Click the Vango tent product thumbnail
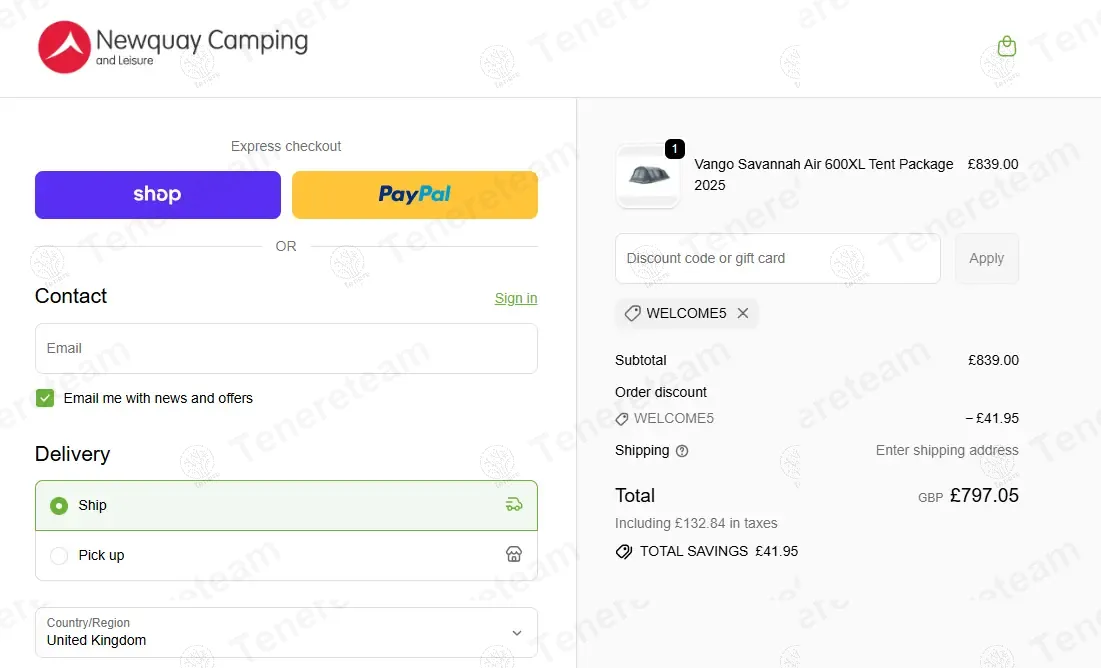Screen dimensions: 1101x668 tap(647, 176)
